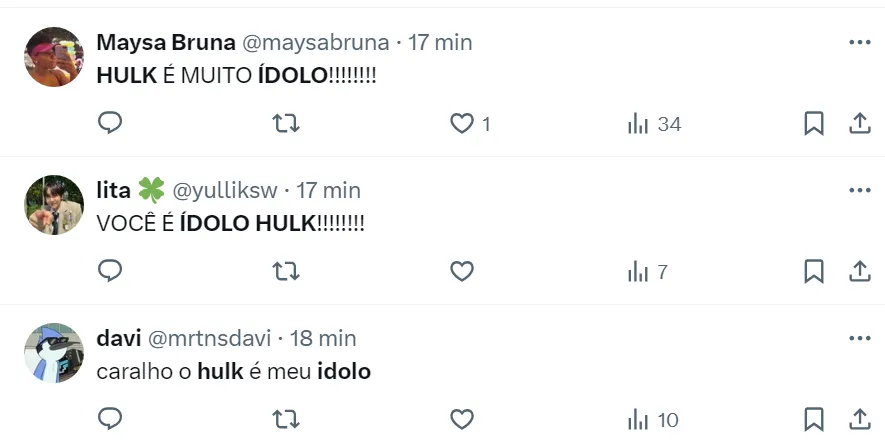This screenshot has width=885, height=443.
Task: Reply to lita's tweet
Action: [x=110, y=271]
